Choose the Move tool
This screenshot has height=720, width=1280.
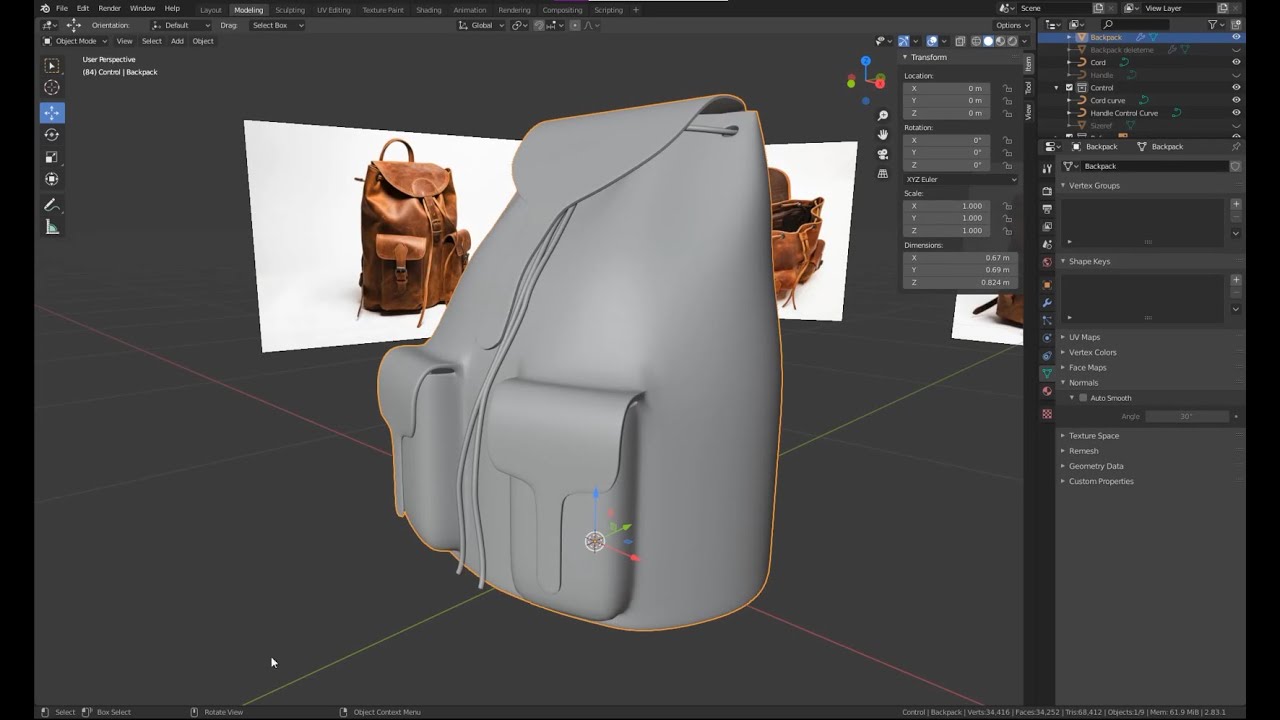pyautogui.click(x=52, y=112)
